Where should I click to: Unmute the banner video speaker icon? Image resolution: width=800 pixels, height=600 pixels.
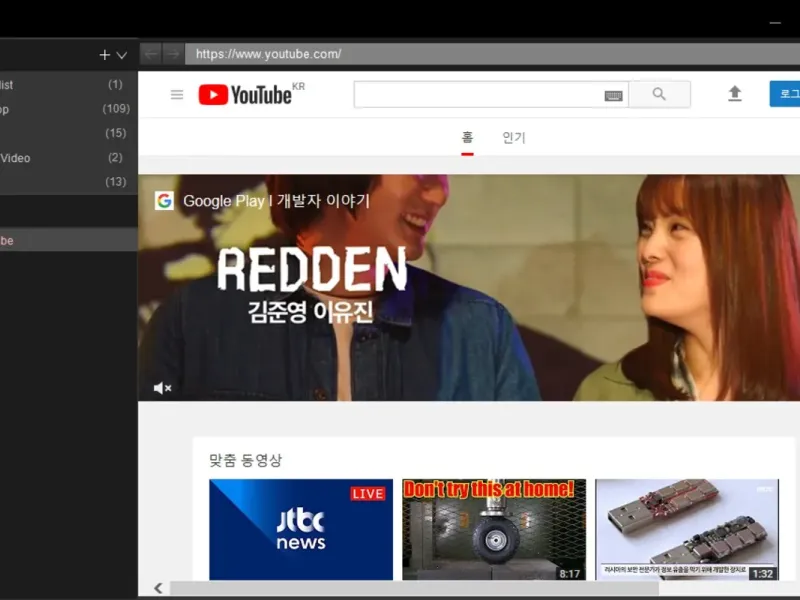(x=162, y=388)
